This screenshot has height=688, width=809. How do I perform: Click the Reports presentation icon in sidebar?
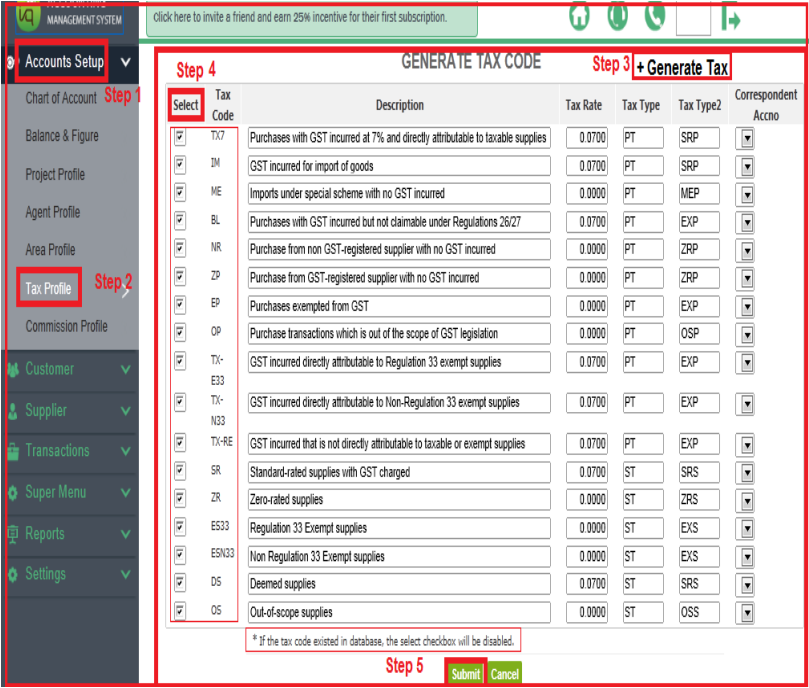pos(13,534)
